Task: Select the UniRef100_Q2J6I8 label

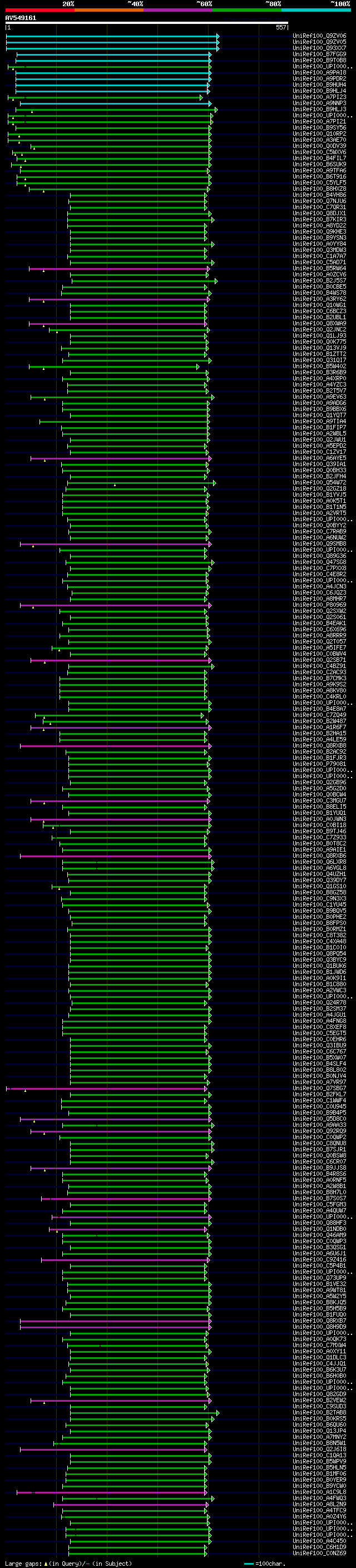Action: (x=319, y=1449)
